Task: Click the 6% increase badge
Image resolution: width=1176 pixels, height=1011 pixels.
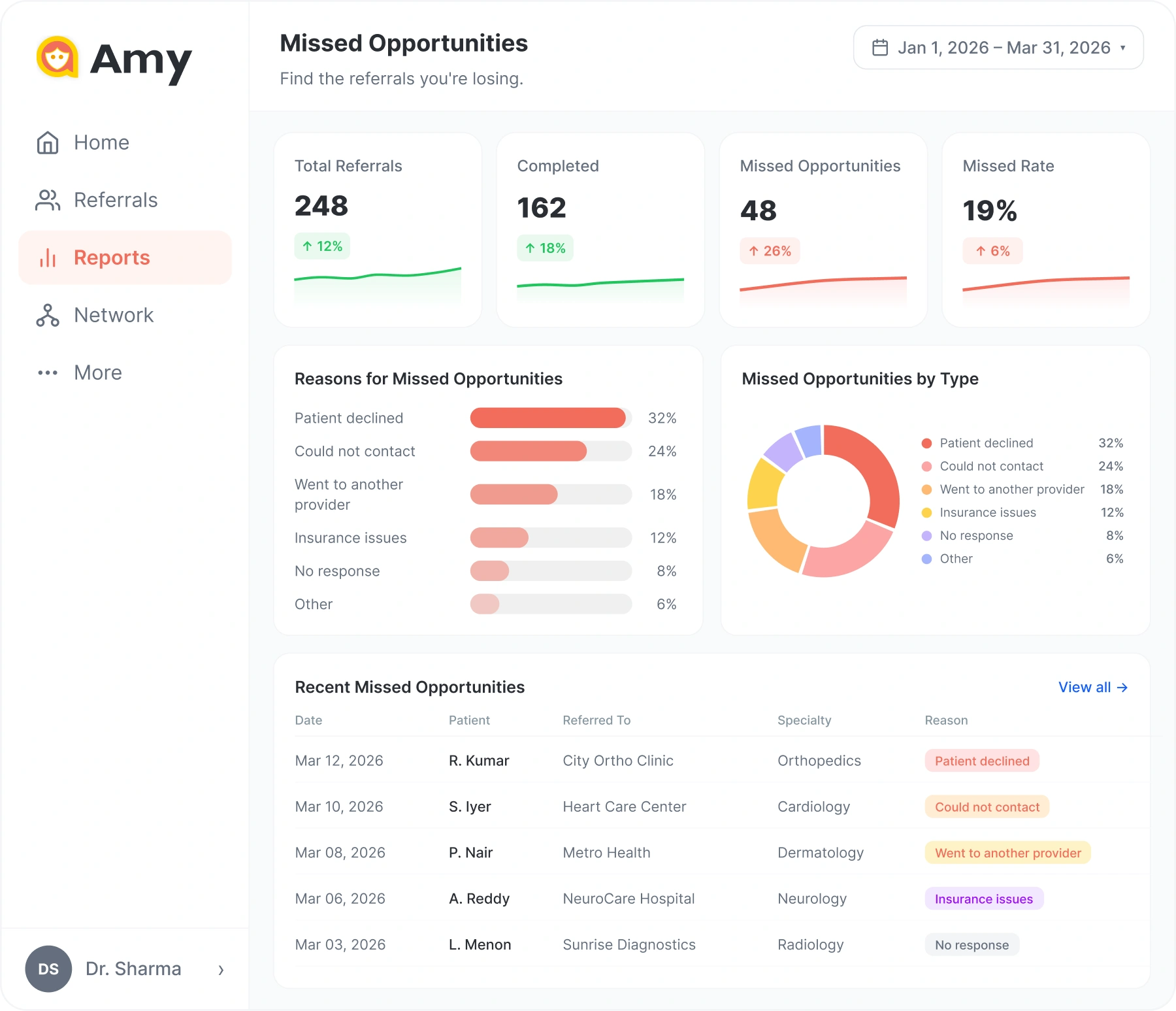Action: pyautogui.click(x=992, y=251)
